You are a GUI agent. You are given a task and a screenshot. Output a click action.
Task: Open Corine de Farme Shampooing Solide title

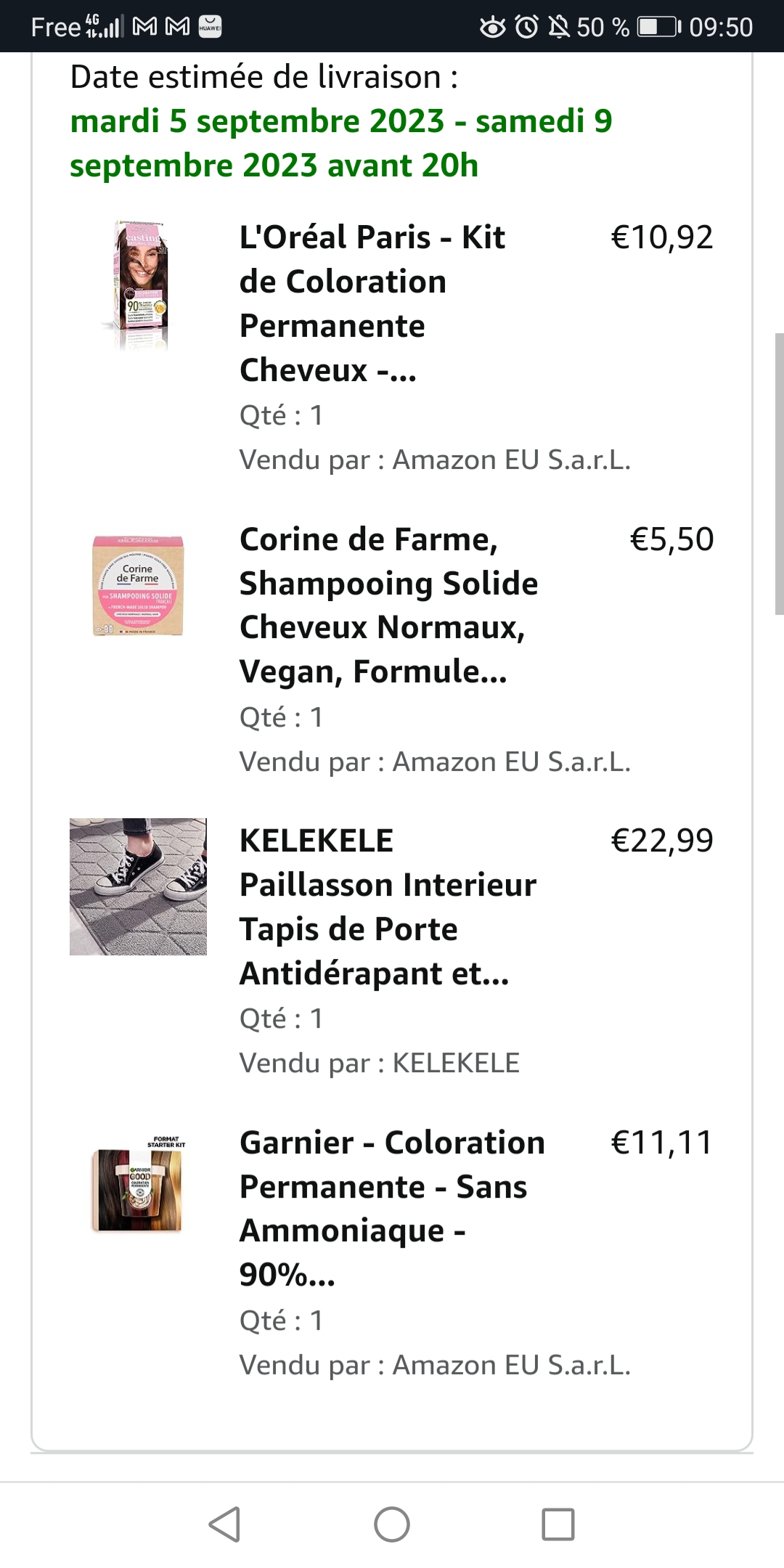click(388, 605)
